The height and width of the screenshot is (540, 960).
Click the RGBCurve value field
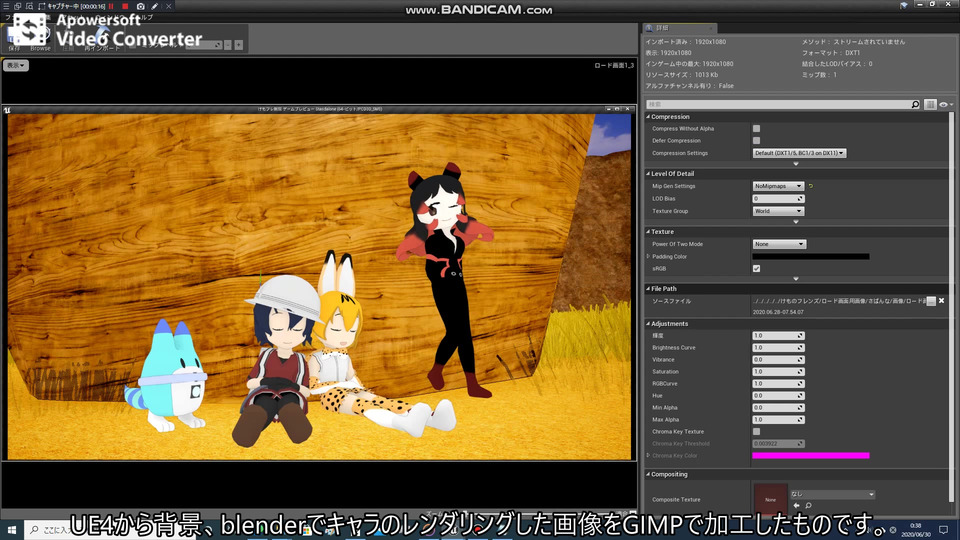pyautogui.click(x=778, y=384)
